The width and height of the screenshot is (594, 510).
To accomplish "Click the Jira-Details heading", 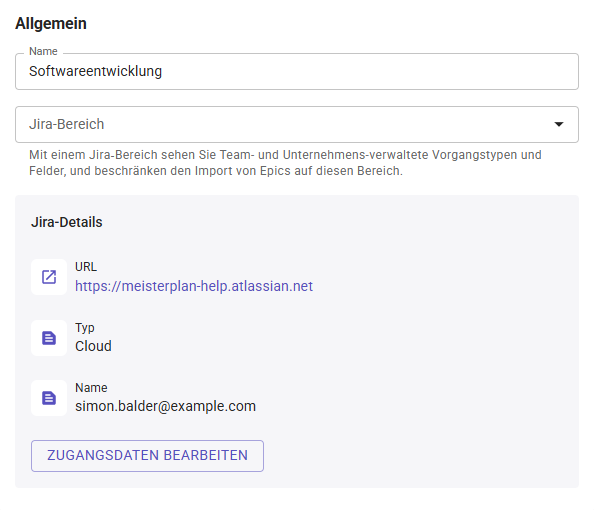I will point(67,222).
